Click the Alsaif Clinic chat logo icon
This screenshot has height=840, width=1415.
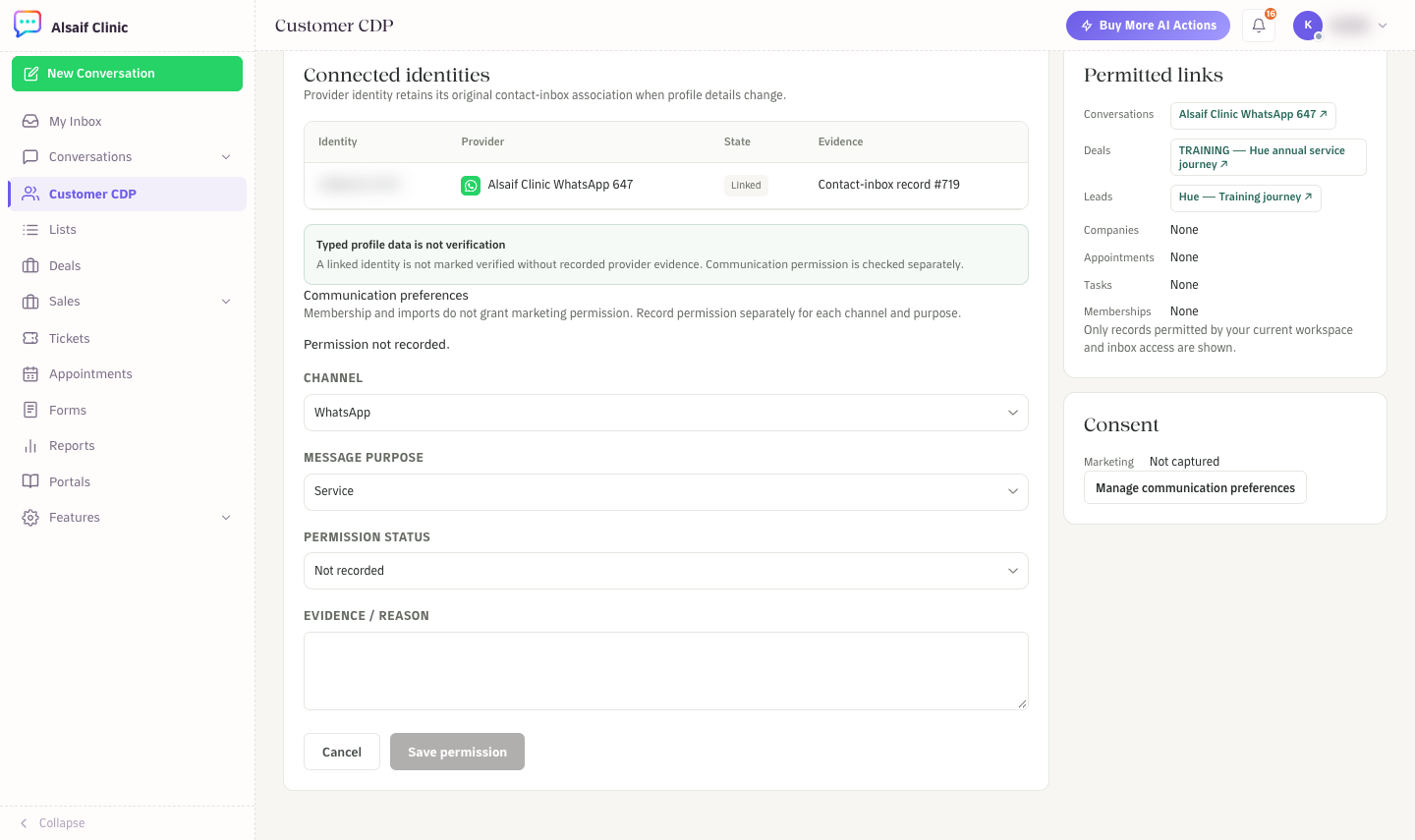(x=28, y=25)
